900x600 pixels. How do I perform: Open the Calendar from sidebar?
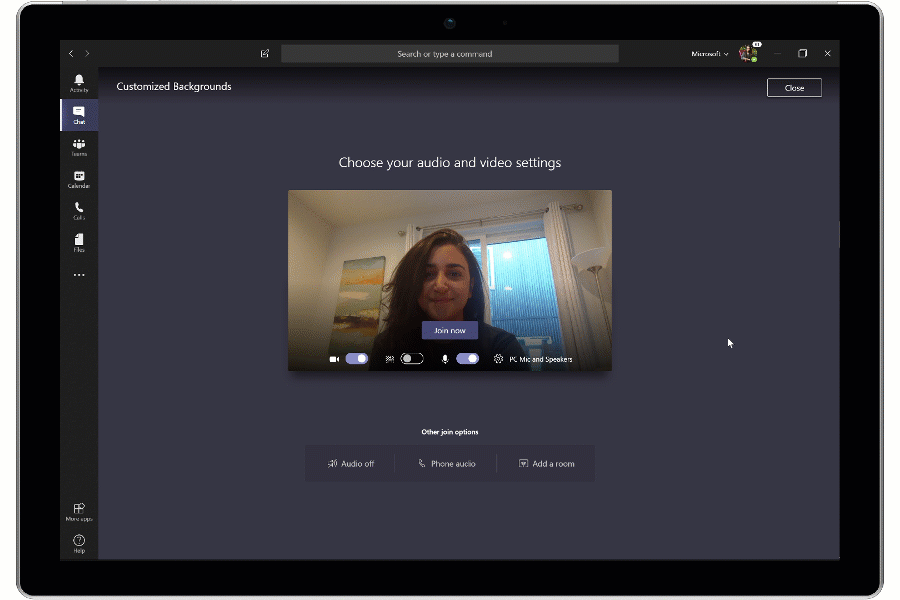(79, 177)
